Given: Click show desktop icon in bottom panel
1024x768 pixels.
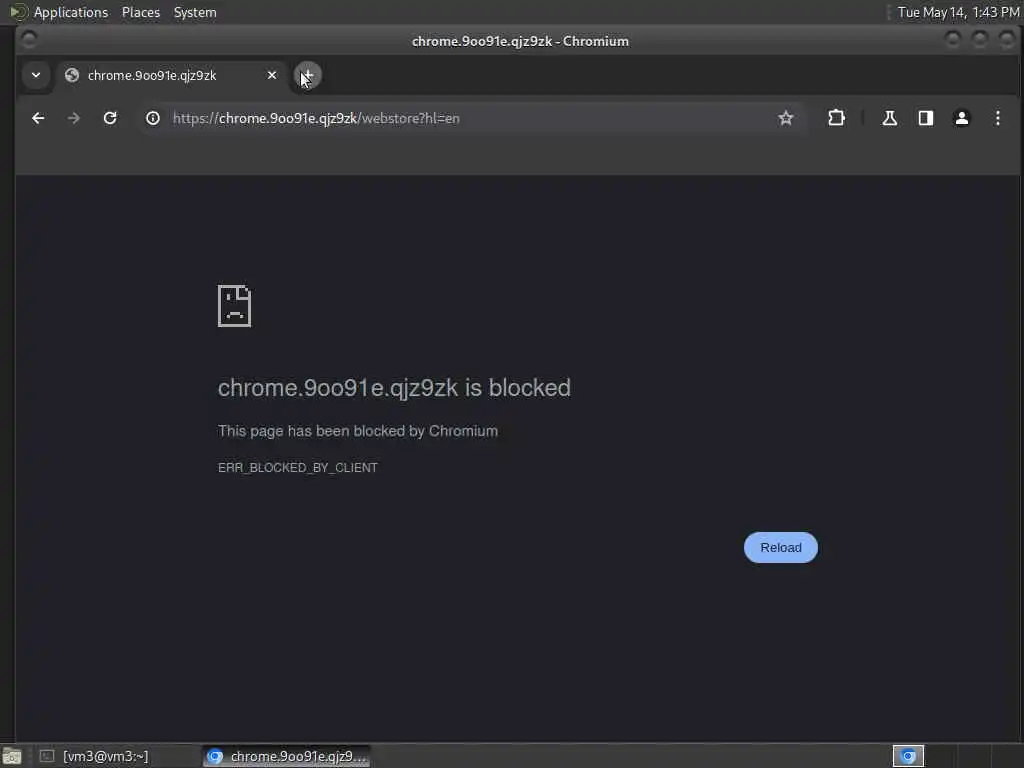Looking at the screenshot, I should (11, 756).
